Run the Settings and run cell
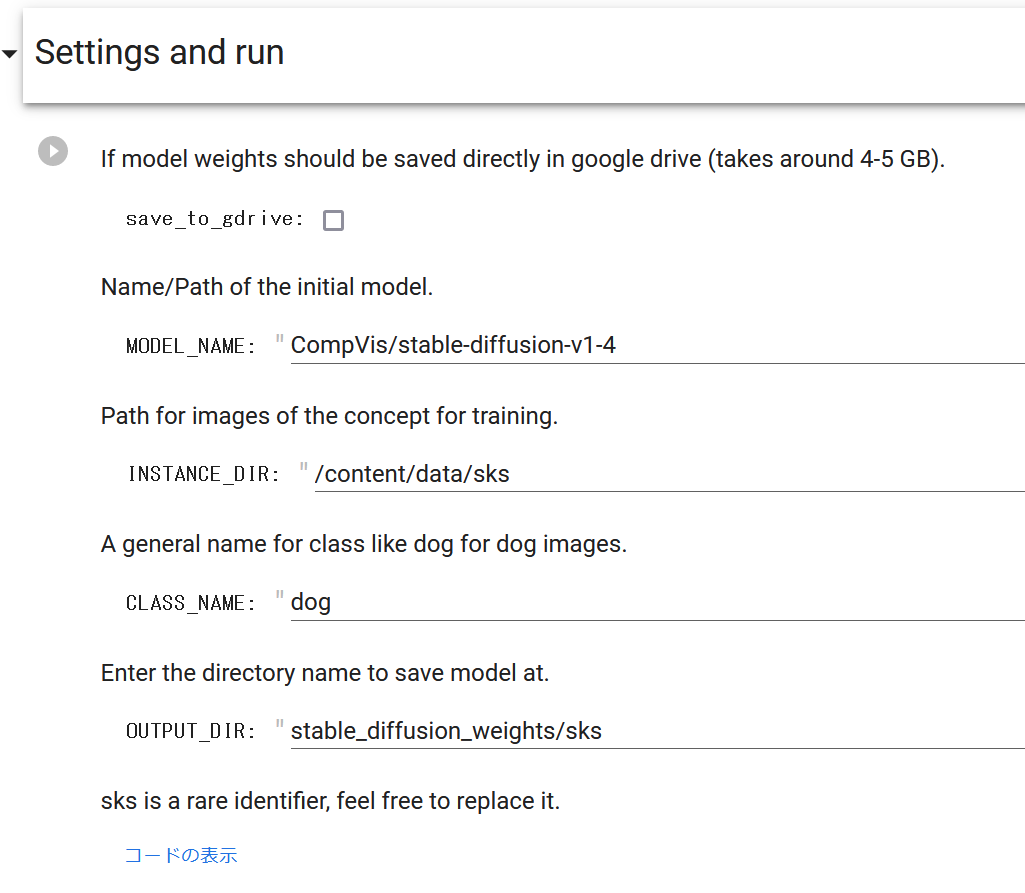Screen dimensions: 1025x893 coord(53,151)
